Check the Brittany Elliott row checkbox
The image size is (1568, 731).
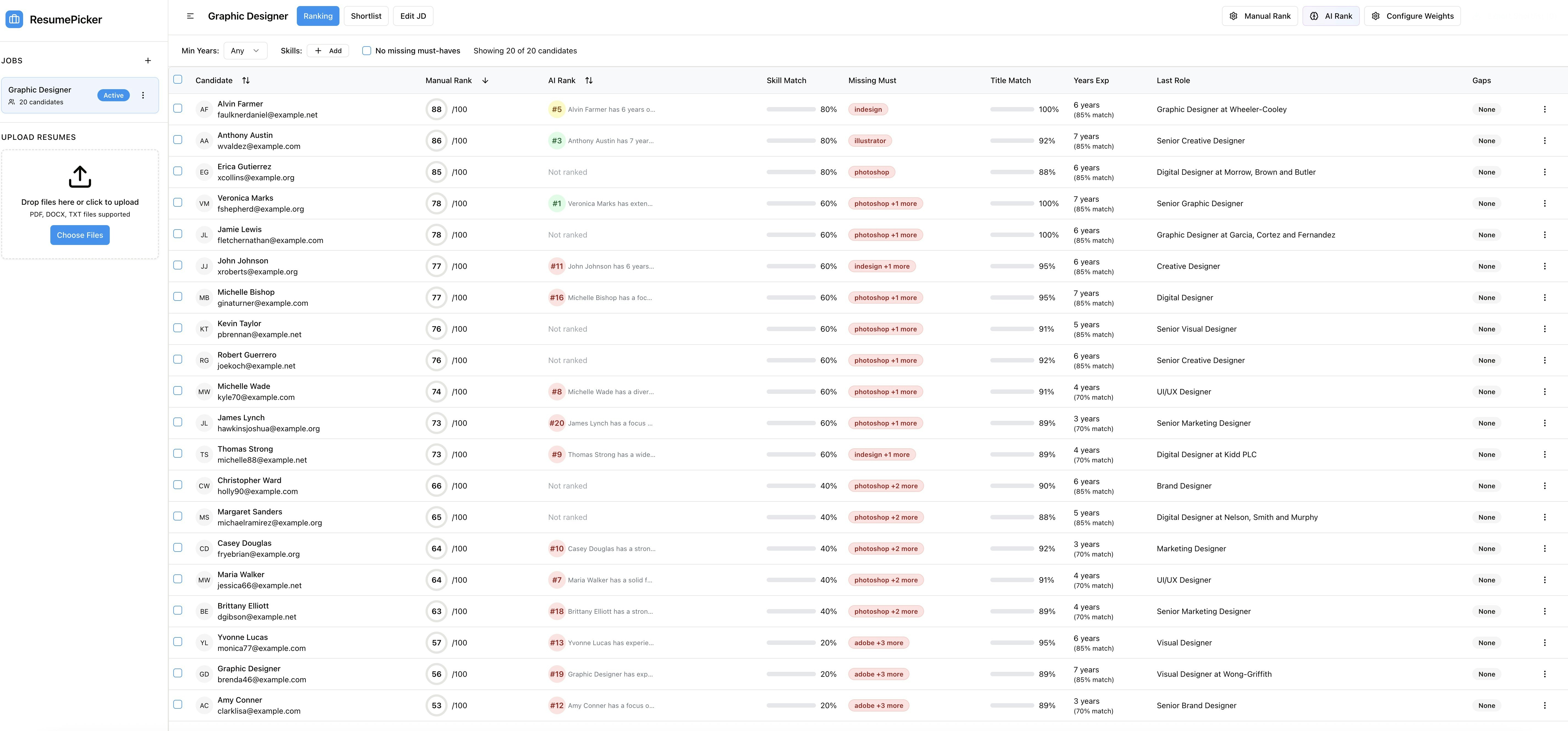(178, 610)
